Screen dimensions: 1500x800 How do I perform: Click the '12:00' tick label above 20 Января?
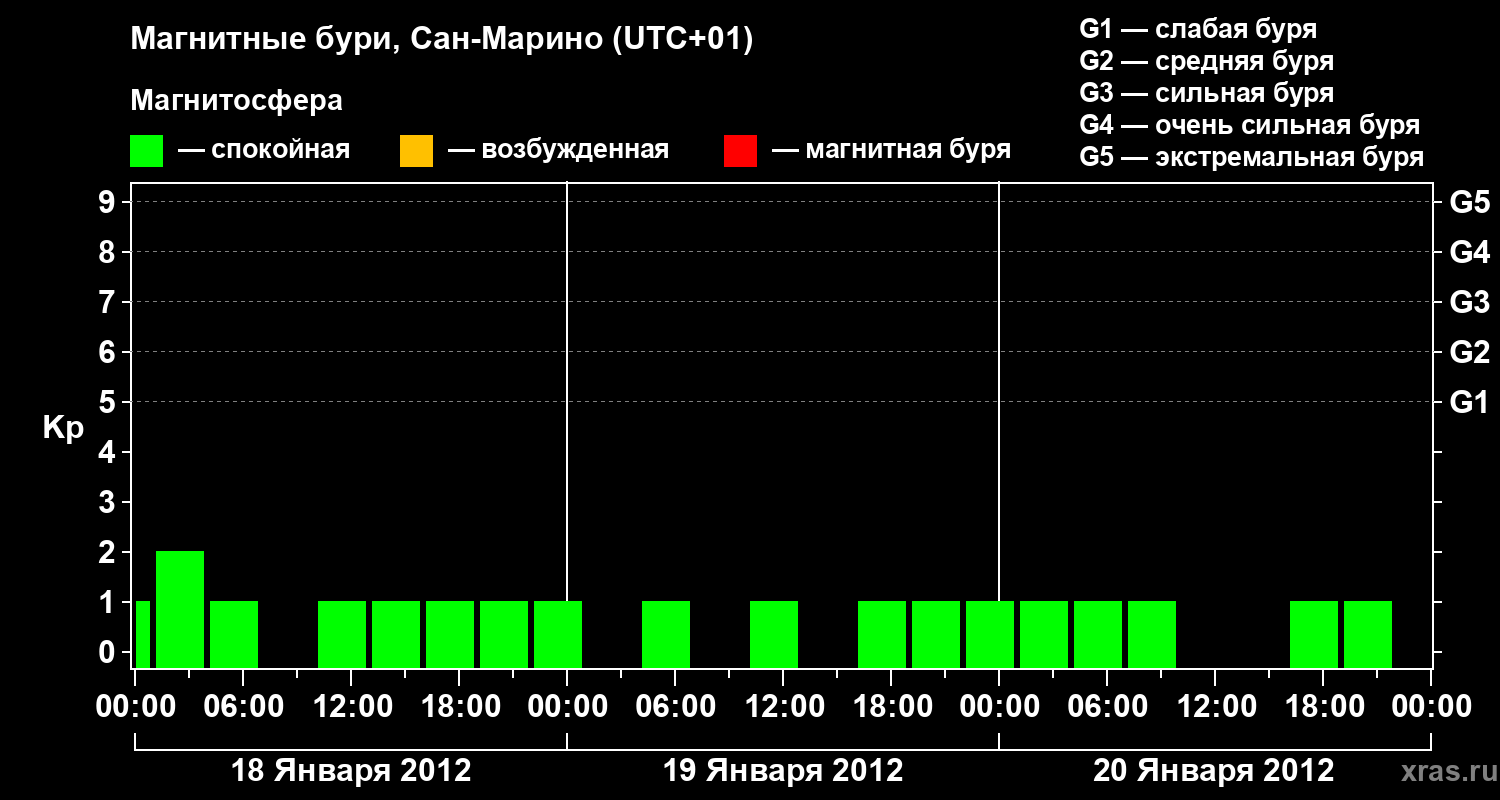coord(1215,707)
